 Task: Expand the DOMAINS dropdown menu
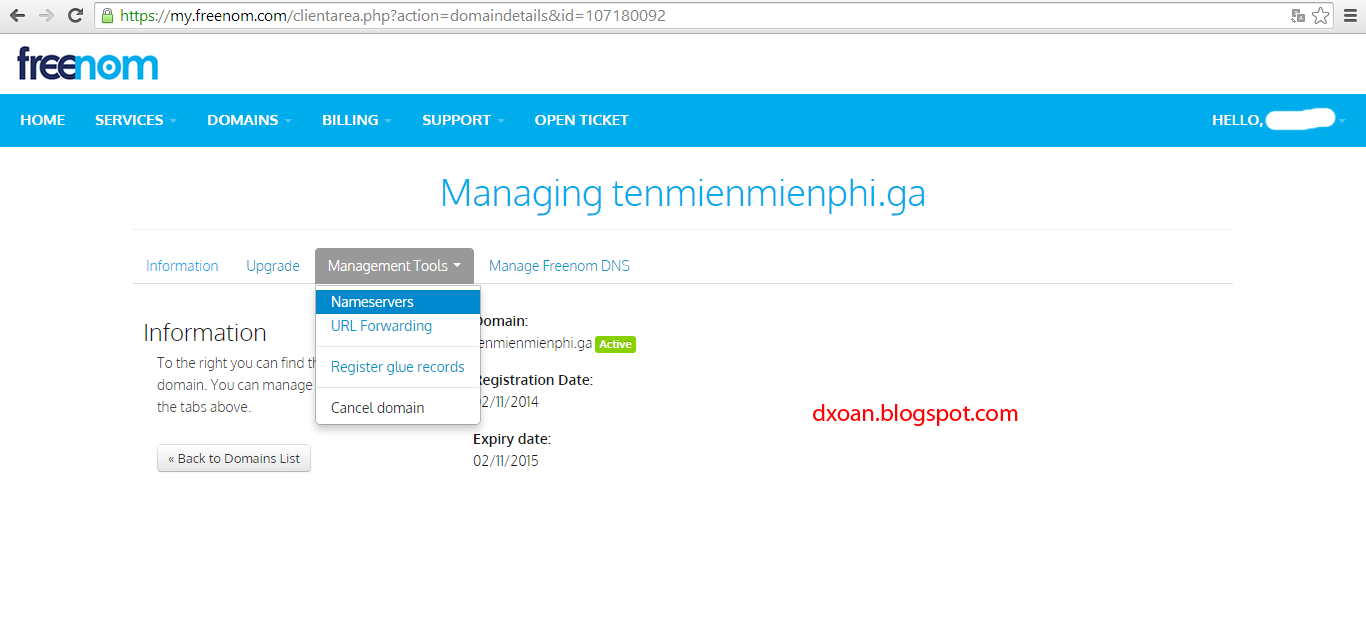(250, 120)
